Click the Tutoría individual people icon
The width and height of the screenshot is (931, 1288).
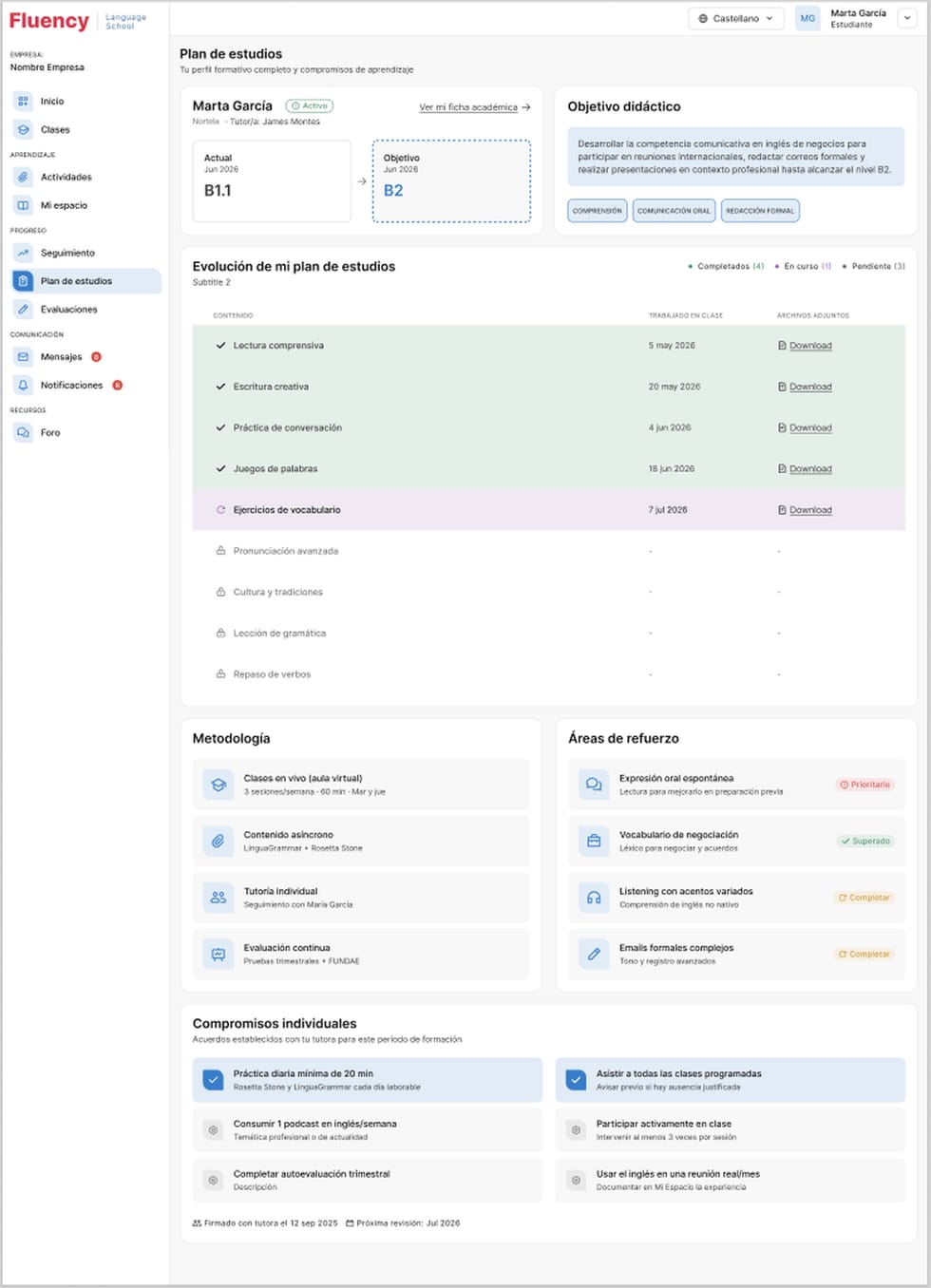tap(218, 898)
